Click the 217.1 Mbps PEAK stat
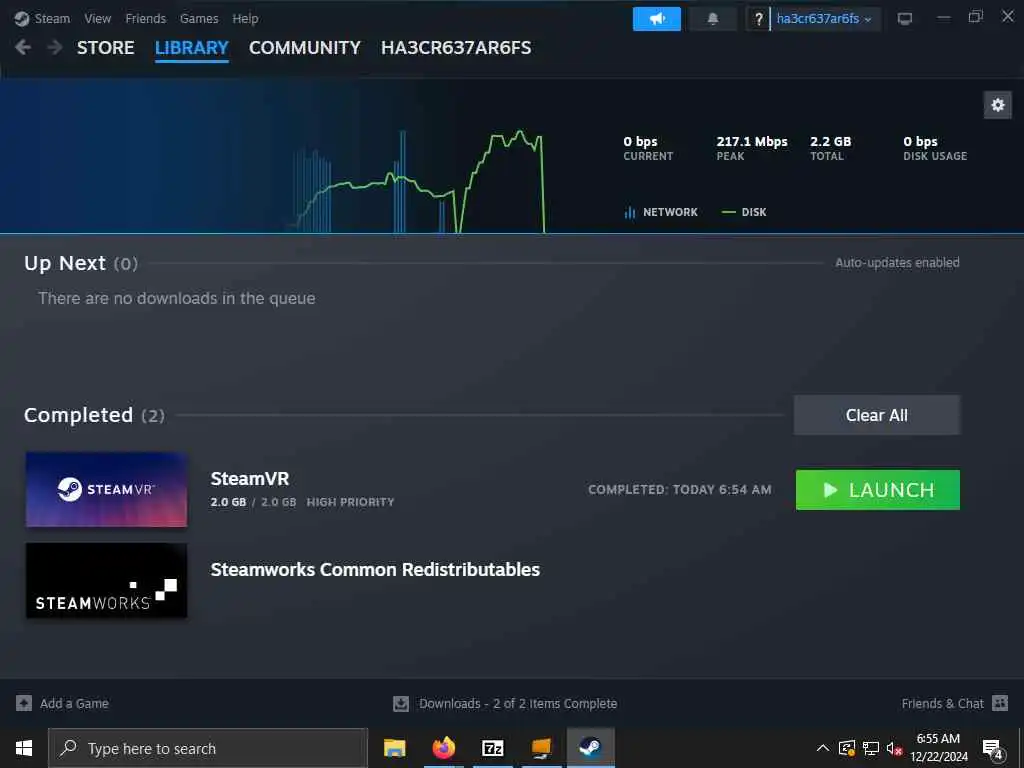This screenshot has width=1024, height=768. (752, 148)
